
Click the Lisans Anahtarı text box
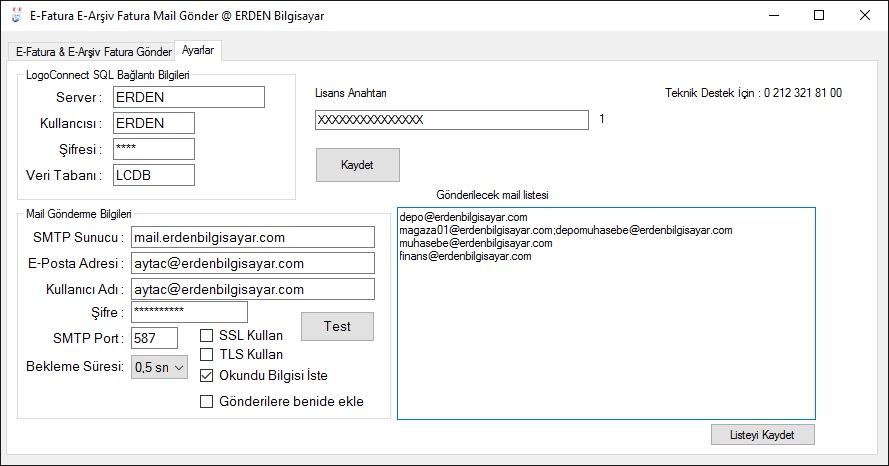coord(451,120)
